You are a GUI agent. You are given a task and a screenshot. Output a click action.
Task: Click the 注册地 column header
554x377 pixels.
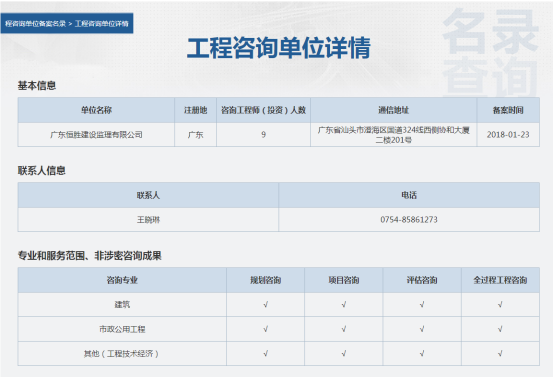(195, 110)
